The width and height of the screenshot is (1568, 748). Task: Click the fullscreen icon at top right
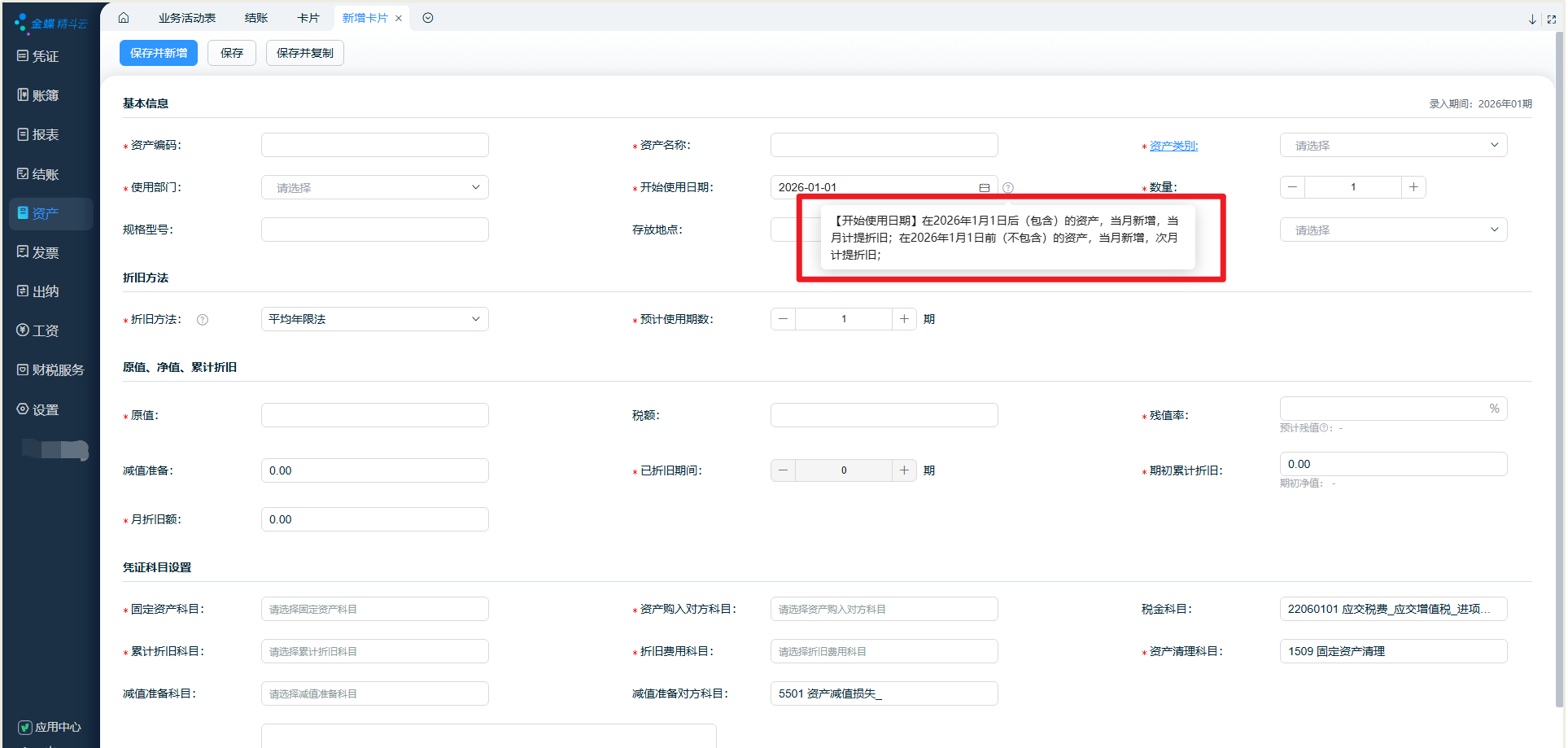coord(1551,19)
